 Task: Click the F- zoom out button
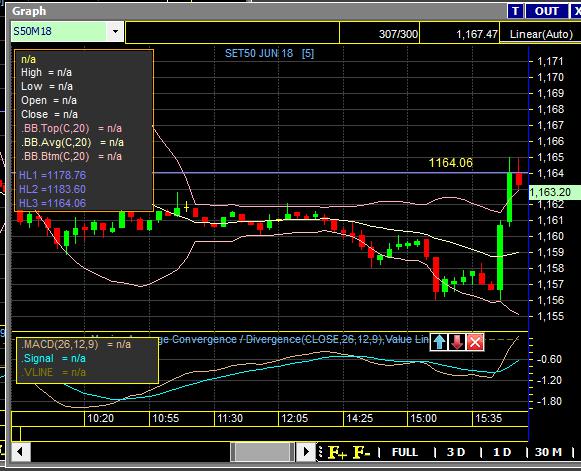(x=361, y=452)
